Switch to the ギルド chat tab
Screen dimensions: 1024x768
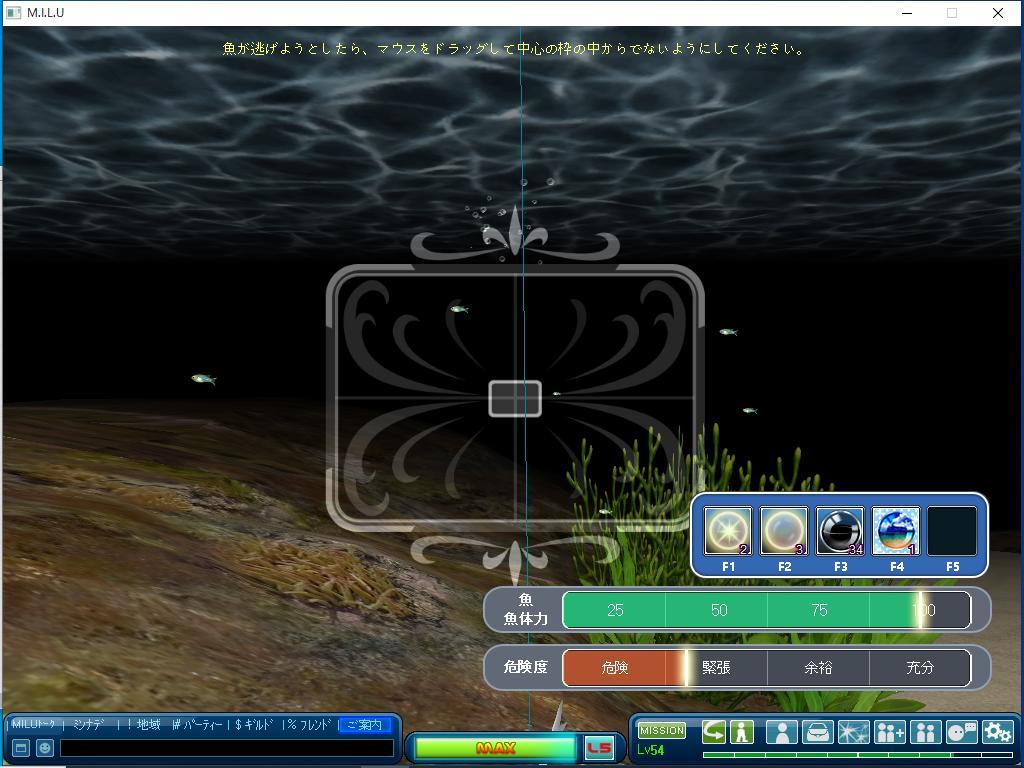click(253, 724)
